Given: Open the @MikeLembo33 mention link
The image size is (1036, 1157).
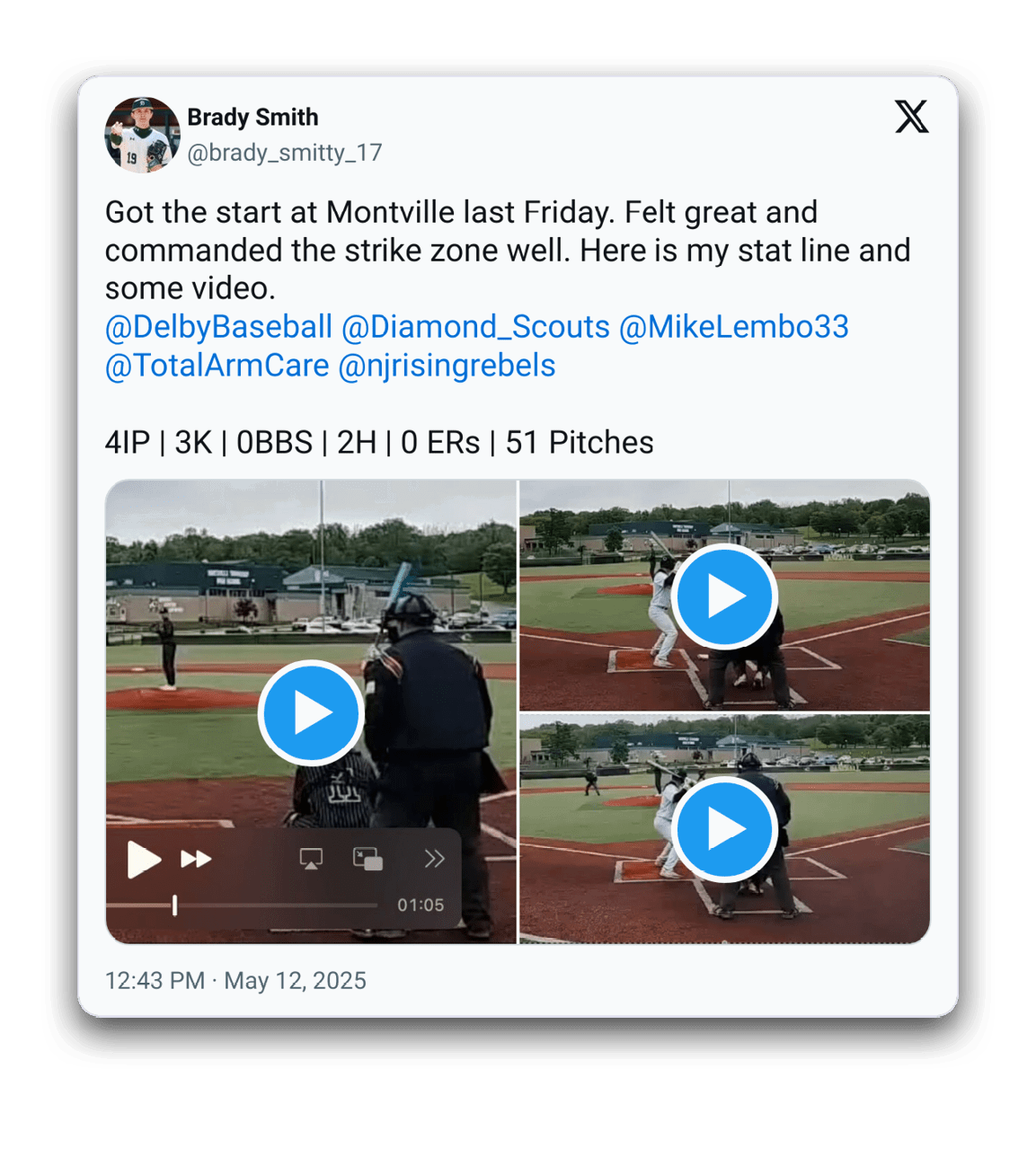Looking at the screenshot, I should (x=734, y=327).
